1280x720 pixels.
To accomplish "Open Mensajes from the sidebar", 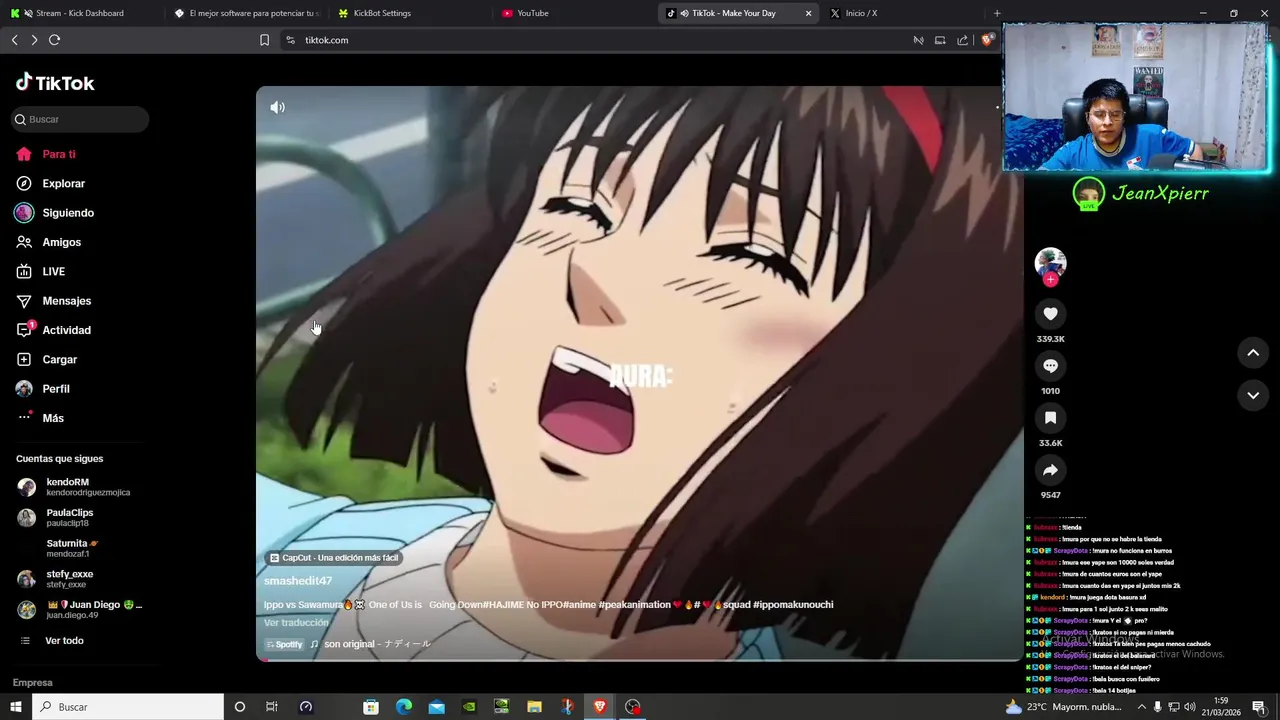I will pos(53,301).
